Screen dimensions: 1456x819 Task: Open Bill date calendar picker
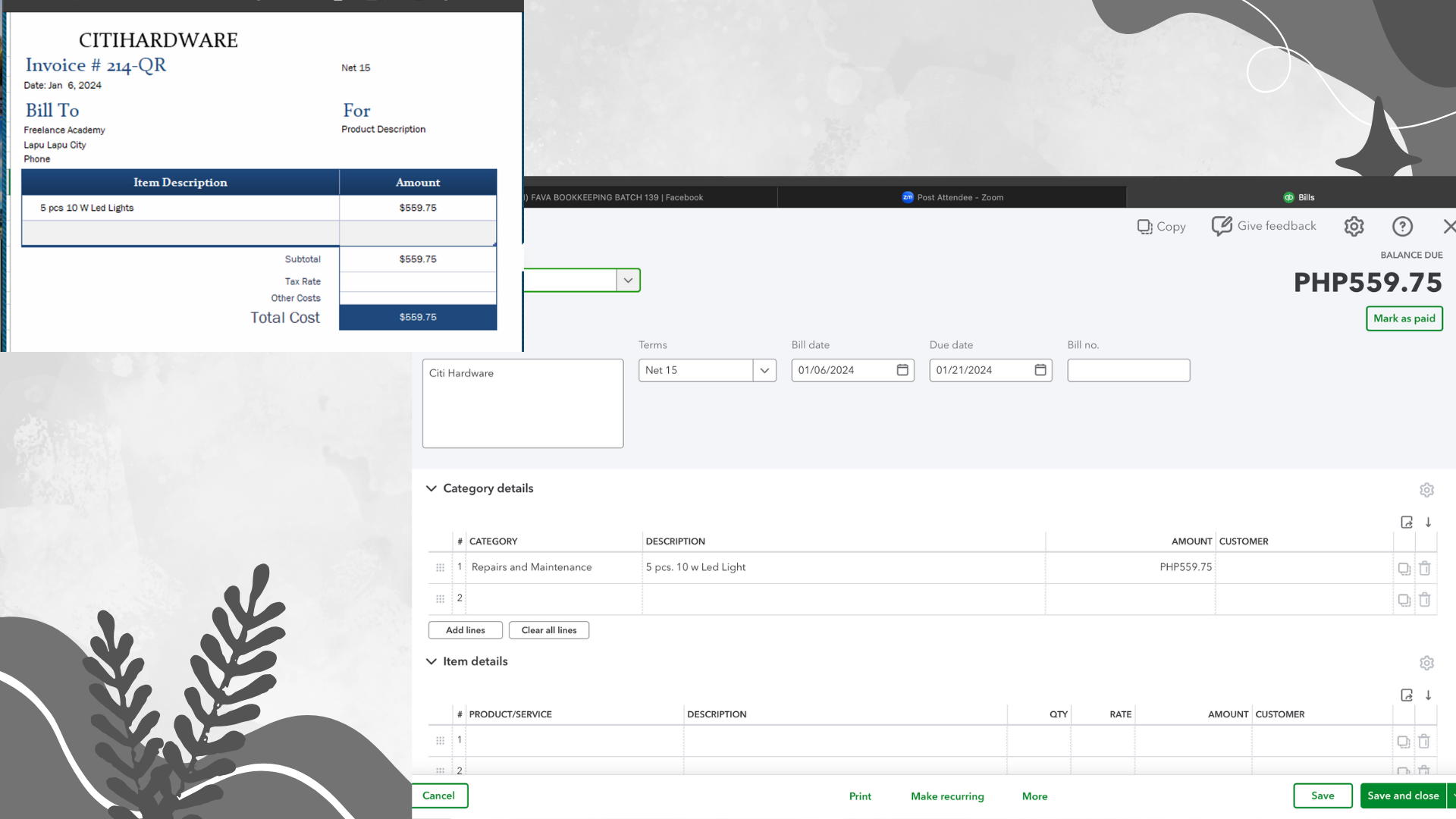902,370
